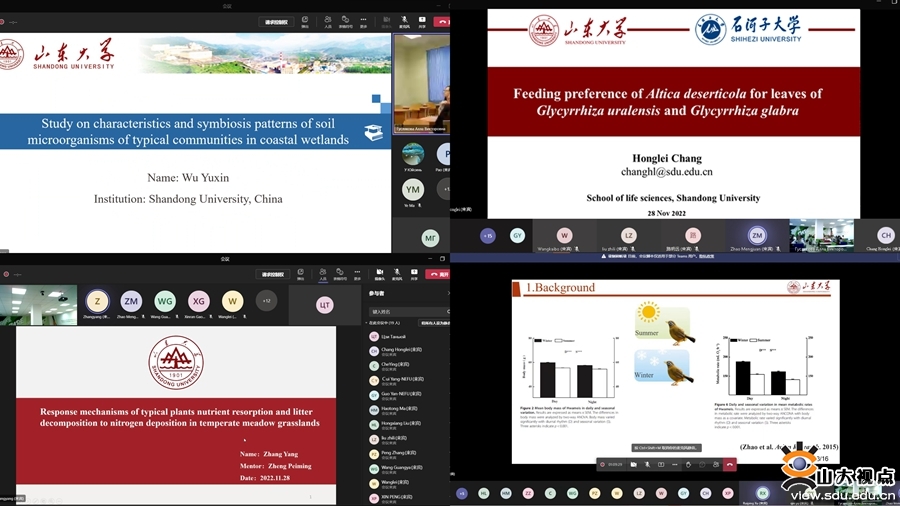Open more options in bottom-right floating bar
The height and width of the screenshot is (506, 900).
(x=674, y=465)
